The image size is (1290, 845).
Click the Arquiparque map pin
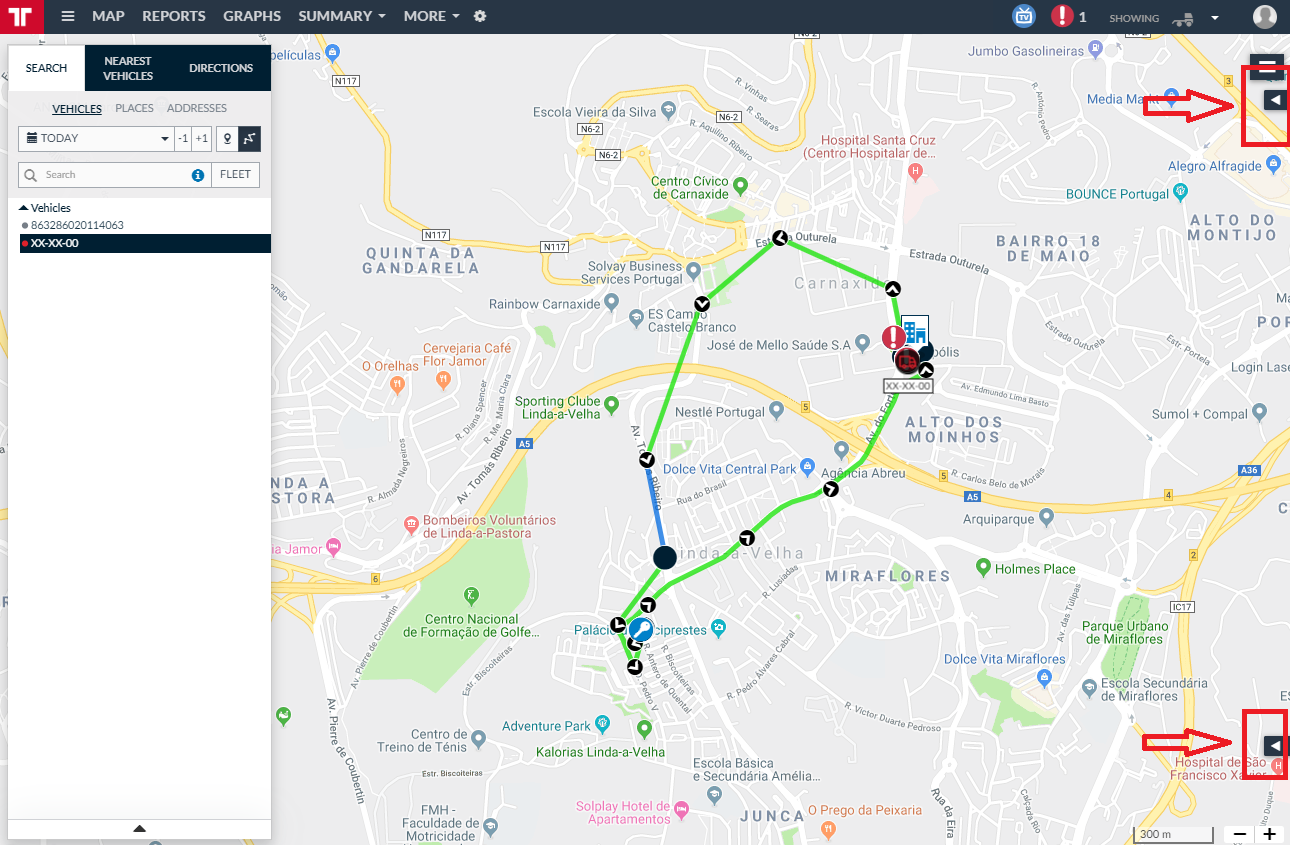point(1046,517)
